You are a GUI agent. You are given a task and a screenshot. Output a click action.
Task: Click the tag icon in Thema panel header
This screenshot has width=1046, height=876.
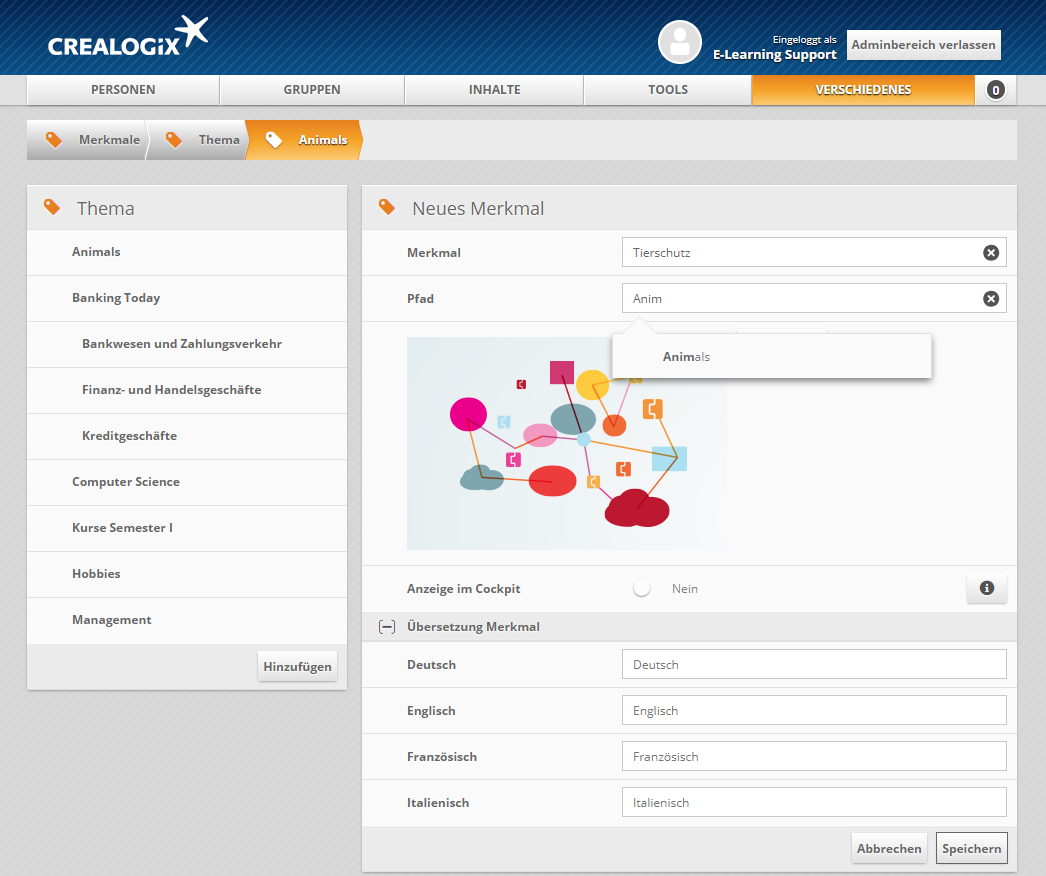52,208
